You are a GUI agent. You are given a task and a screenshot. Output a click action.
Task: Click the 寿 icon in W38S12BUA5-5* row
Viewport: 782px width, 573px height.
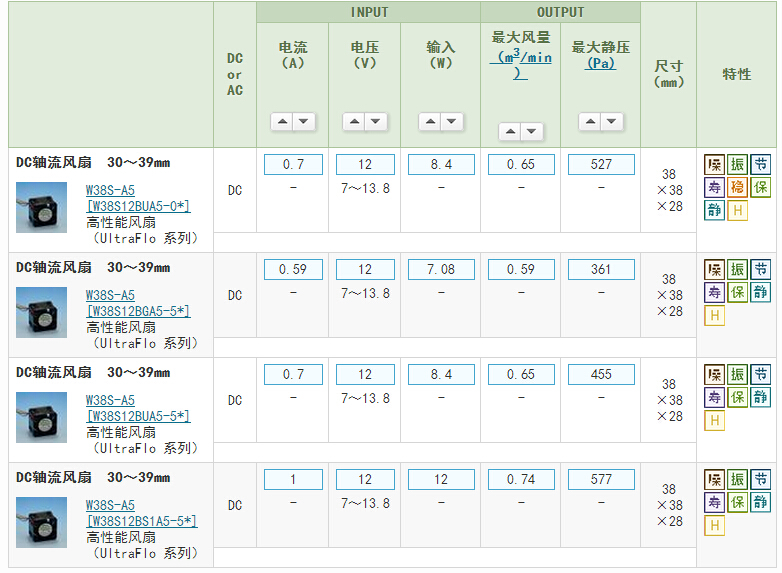point(714,397)
